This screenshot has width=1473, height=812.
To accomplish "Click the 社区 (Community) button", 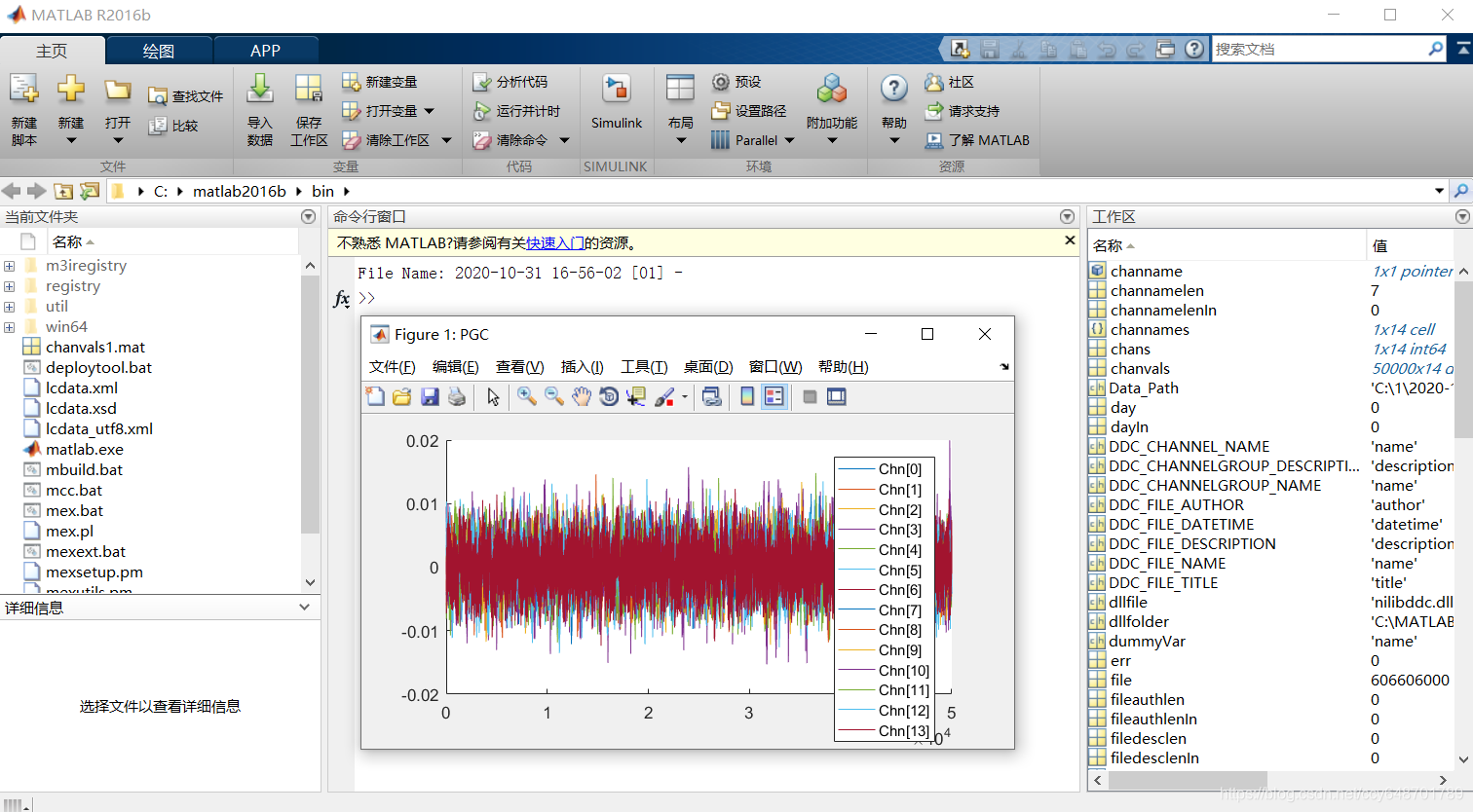I will click(x=950, y=82).
